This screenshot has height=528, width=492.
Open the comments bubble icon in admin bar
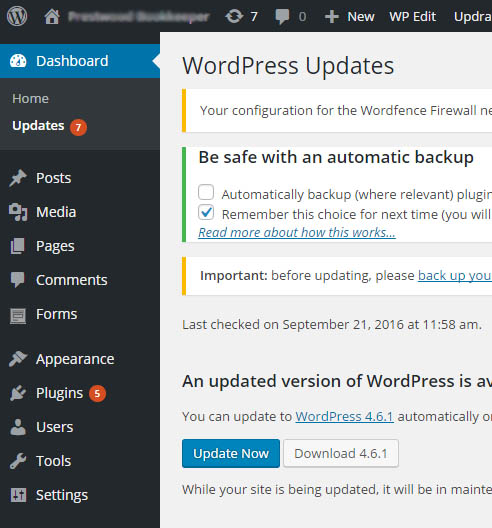click(x=282, y=17)
